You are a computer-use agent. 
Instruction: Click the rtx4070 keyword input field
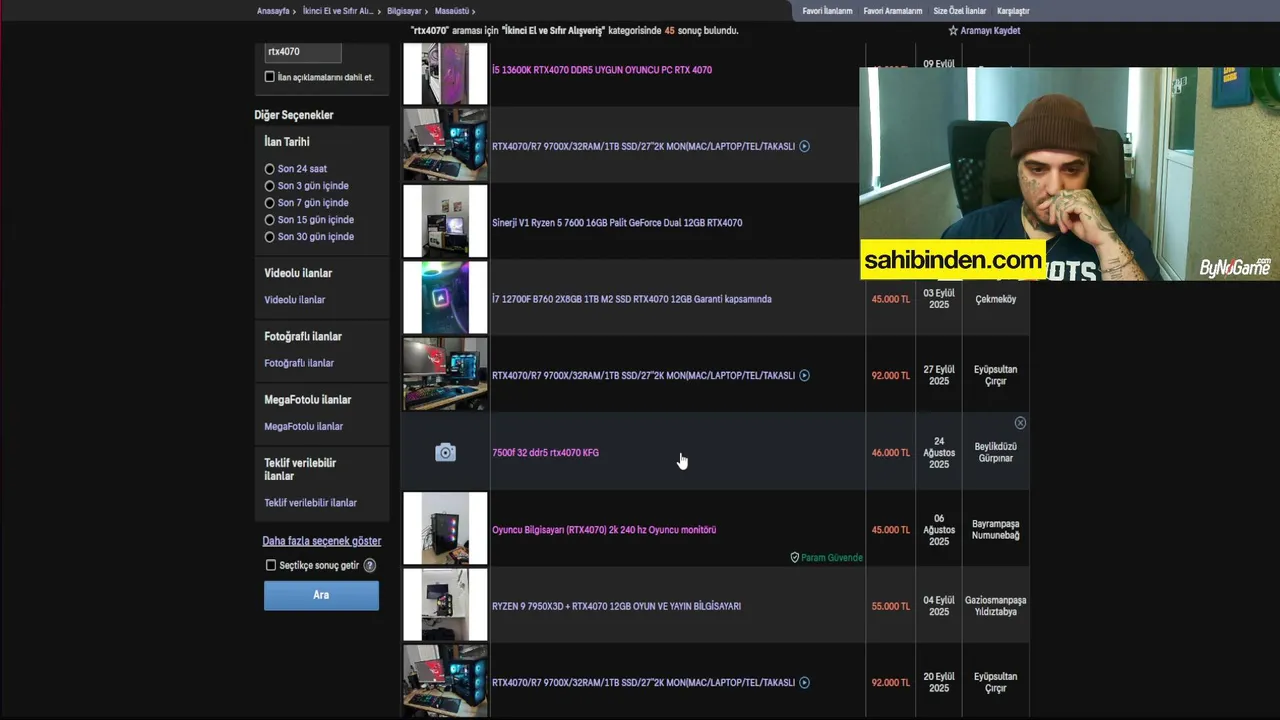tap(303, 51)
